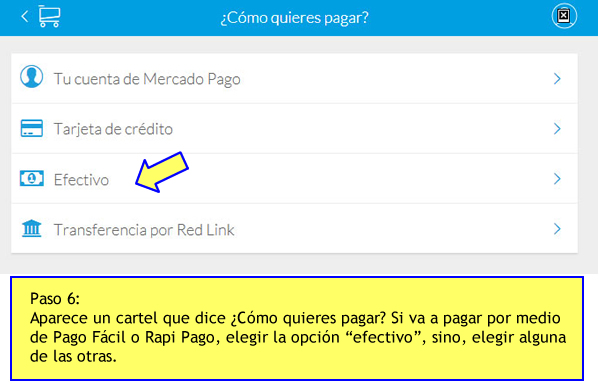
Task: Expand chevron on Tarjeta de crédito row
Action: (557, 129)
